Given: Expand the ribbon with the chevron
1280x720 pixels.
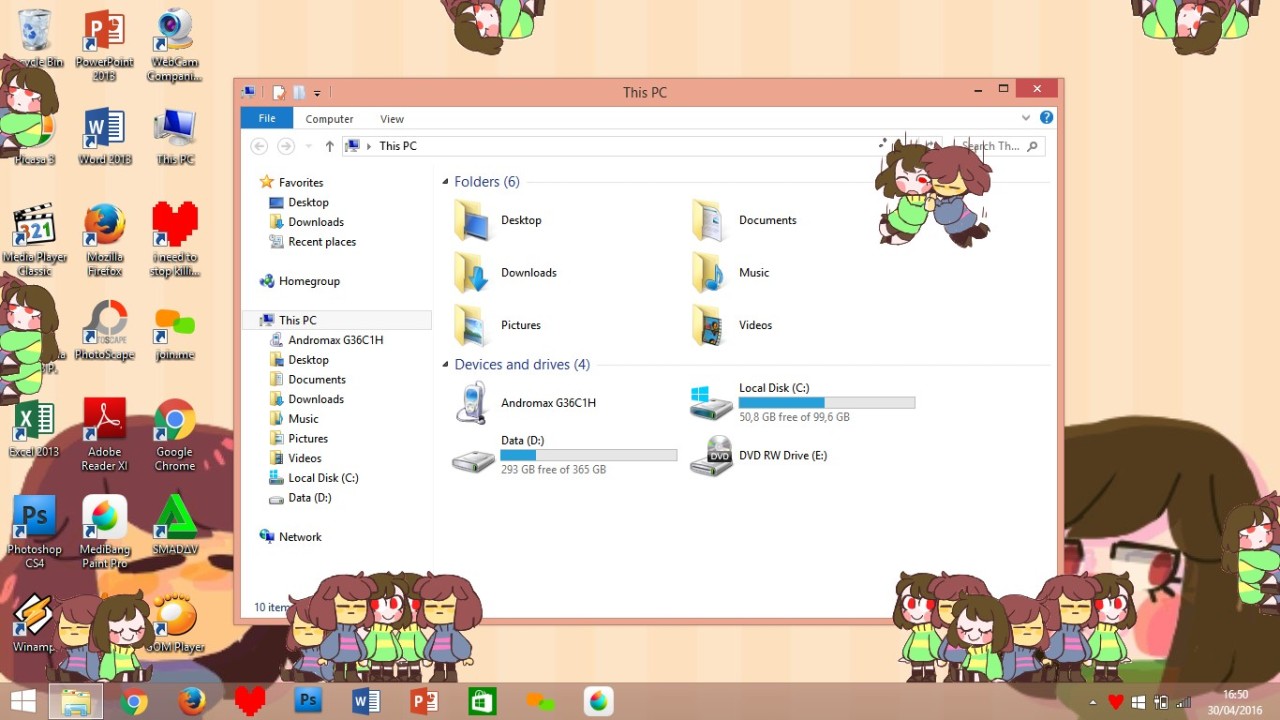Looking at the screenshot, I should pos(1025,118).
